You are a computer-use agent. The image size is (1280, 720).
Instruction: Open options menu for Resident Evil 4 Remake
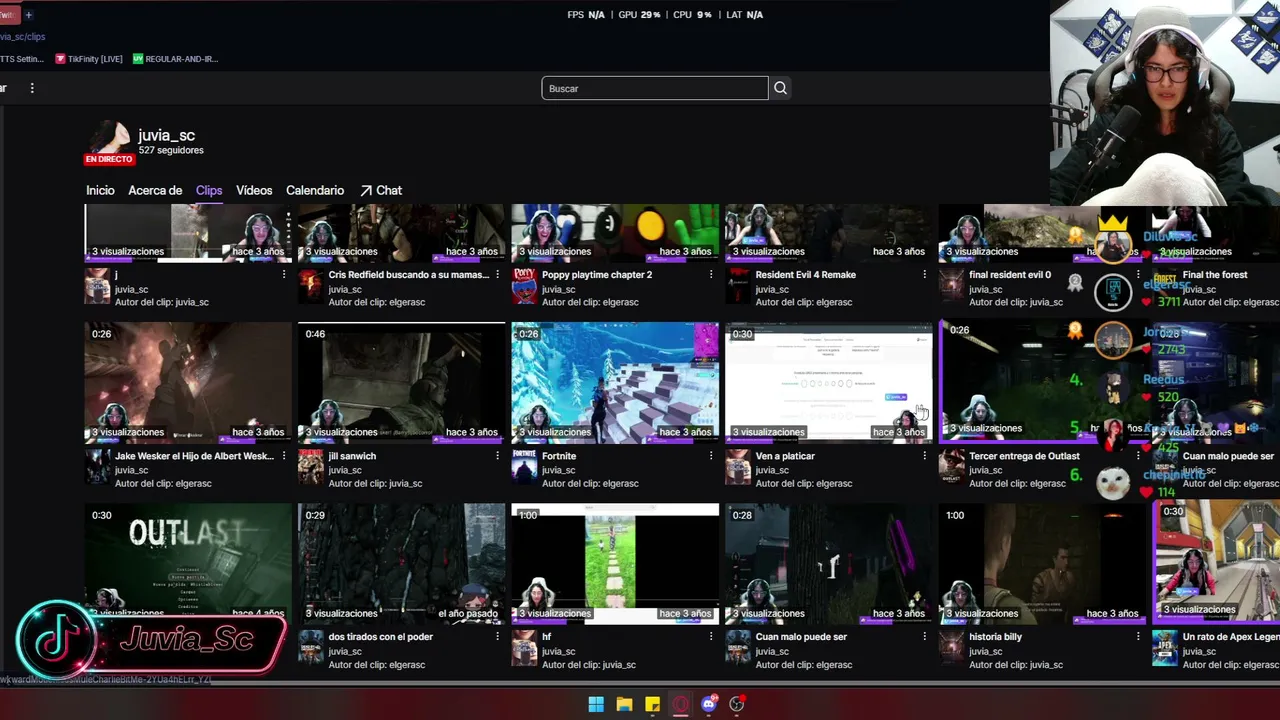924,274
